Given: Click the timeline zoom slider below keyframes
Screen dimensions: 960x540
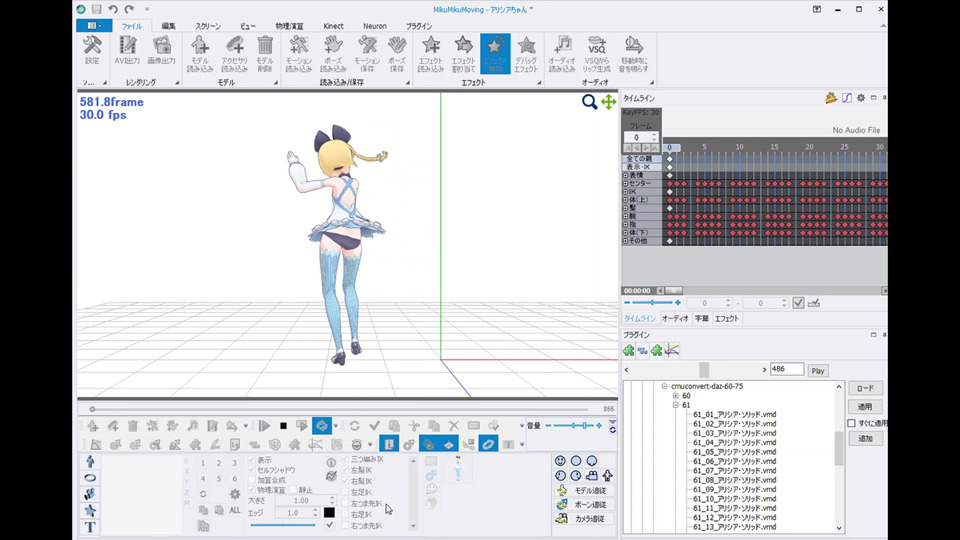Looking at the screenshot, I should (x=653, y=302).
